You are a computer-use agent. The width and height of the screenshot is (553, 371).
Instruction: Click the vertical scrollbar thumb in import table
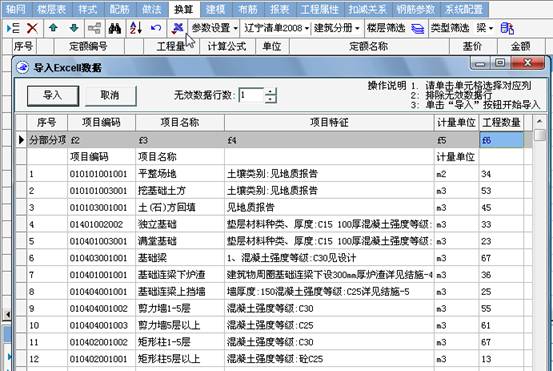coord(539,135)
